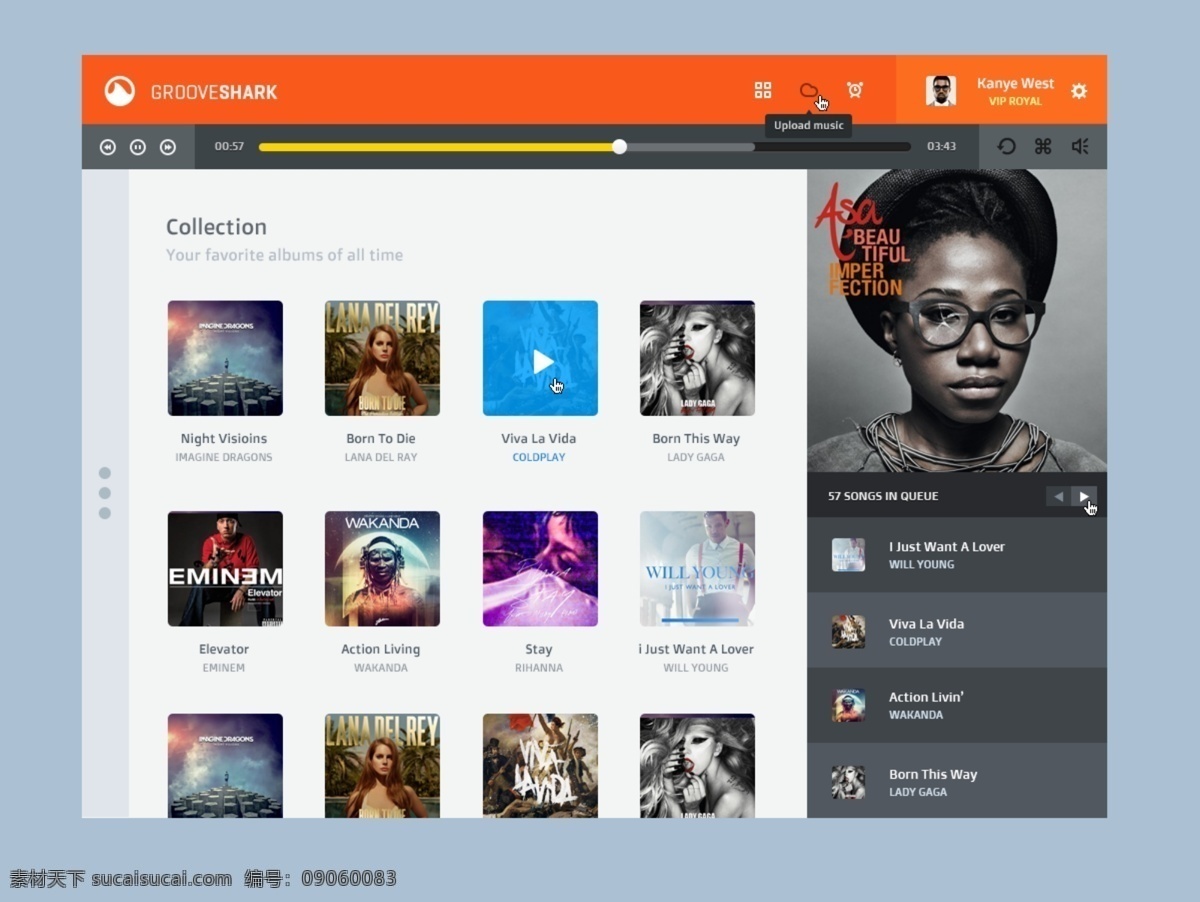Click Kanye West's profile avatar
The height and width of the screenshot is (902, 1200).
940,91
